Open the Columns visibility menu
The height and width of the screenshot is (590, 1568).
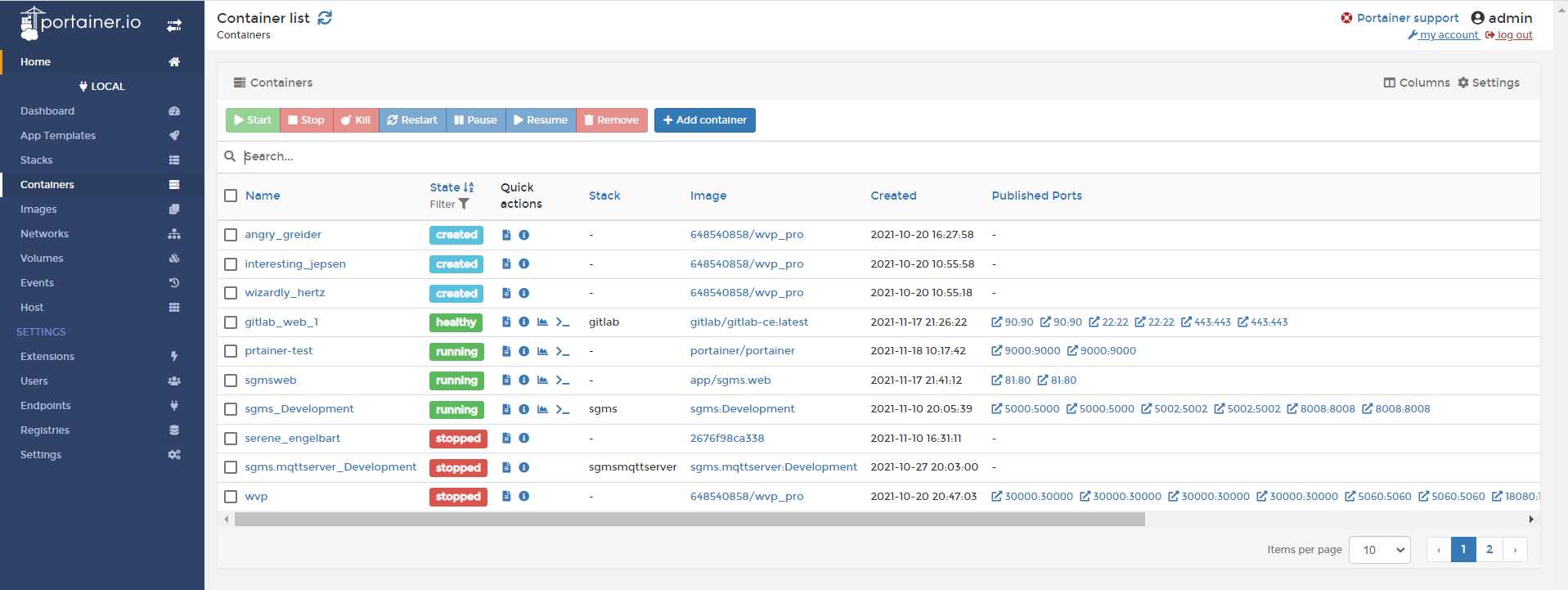tap(1417, 83)
